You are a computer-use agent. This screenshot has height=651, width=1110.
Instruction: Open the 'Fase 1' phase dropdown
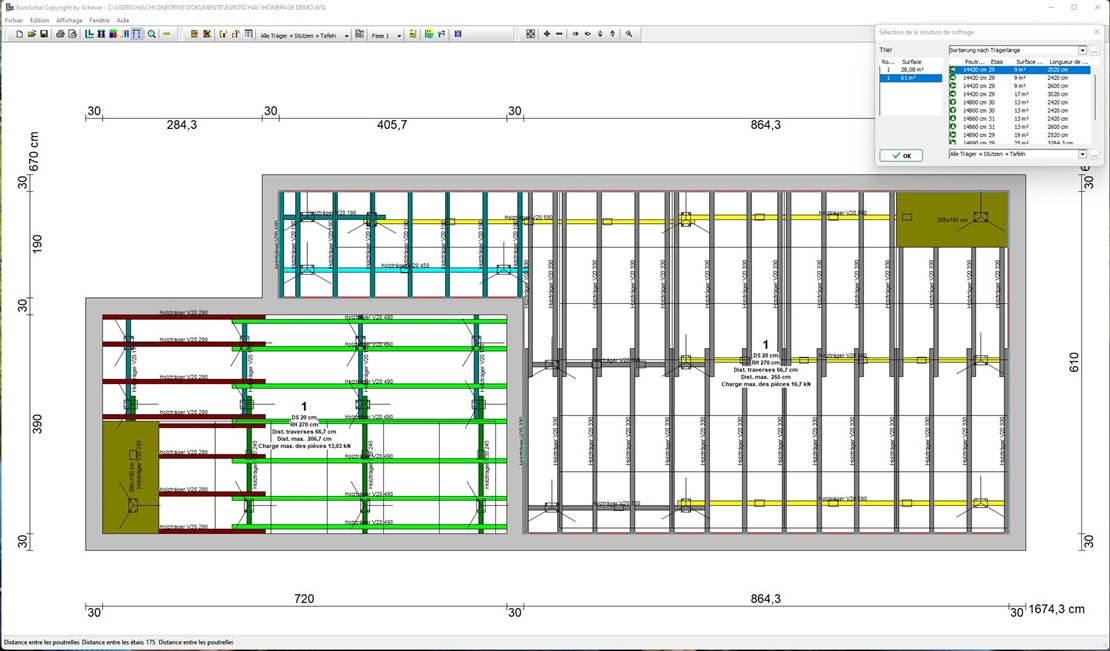[399, 35]
